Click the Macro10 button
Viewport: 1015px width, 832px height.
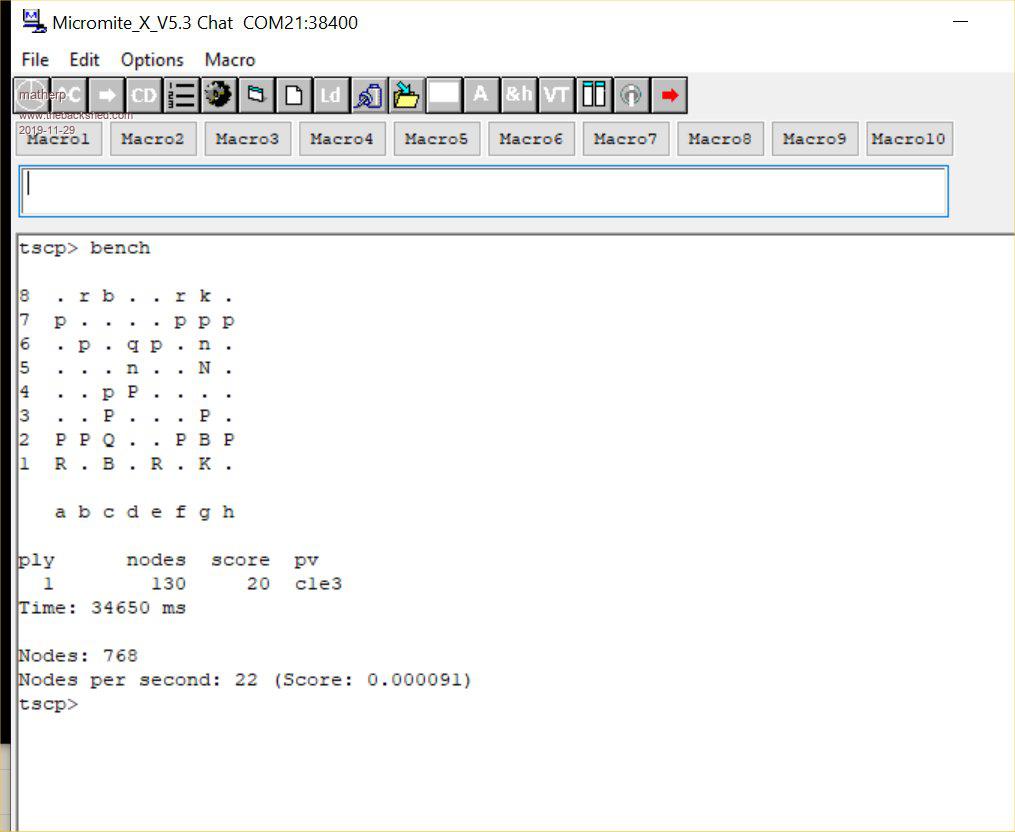[908, 139]
